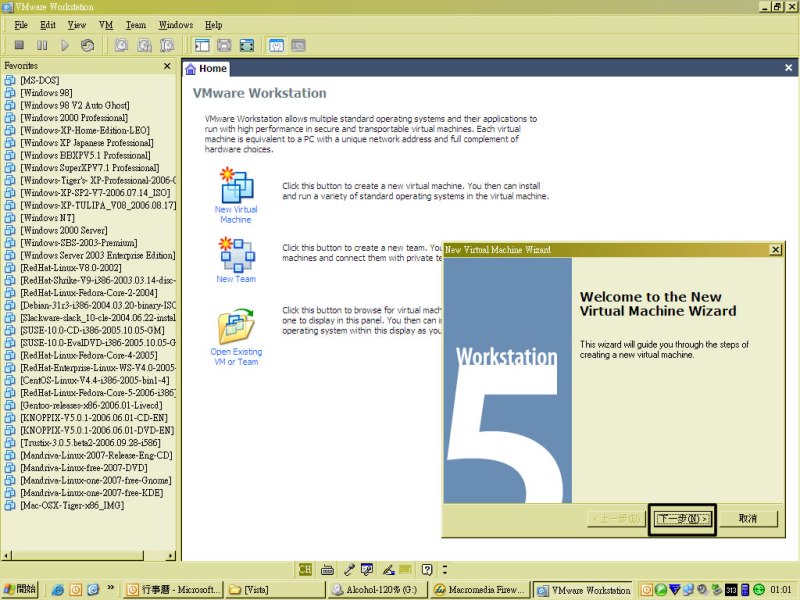800x600 pixels.
Task: Select [RedHat-Linux-Fedora-Core-2-2004] favorite
Action: tap(89, 292)
